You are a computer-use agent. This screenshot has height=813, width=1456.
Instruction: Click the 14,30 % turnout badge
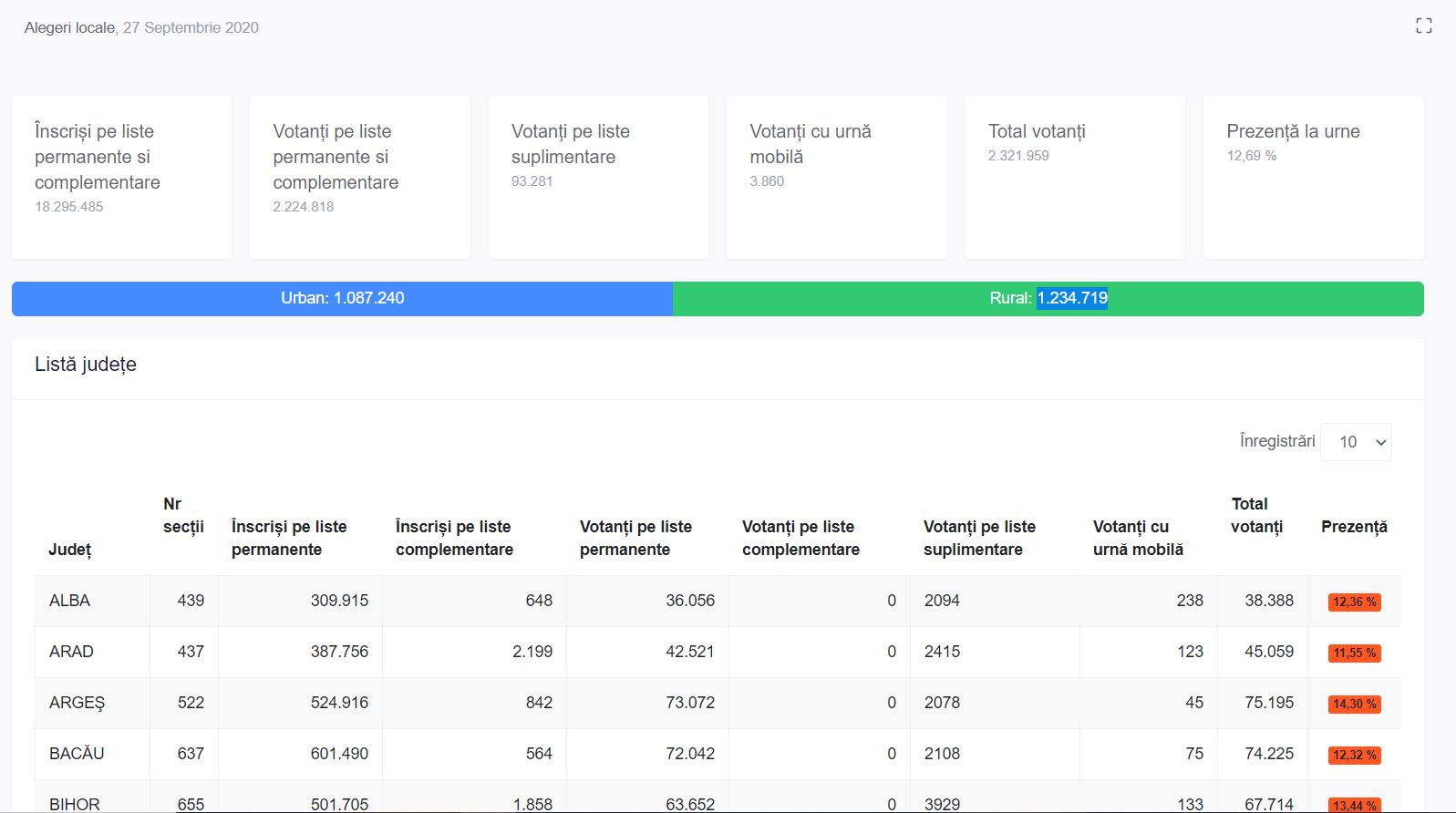1354,705
